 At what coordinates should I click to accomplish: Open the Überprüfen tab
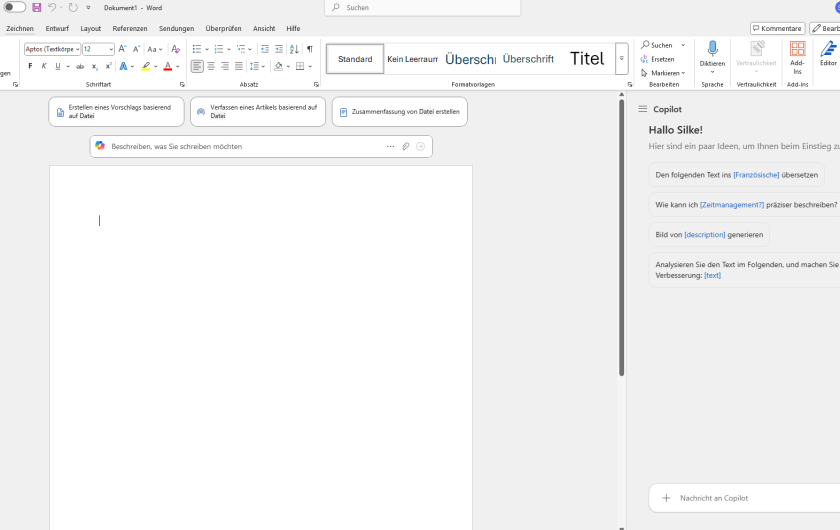coord(223,28)
